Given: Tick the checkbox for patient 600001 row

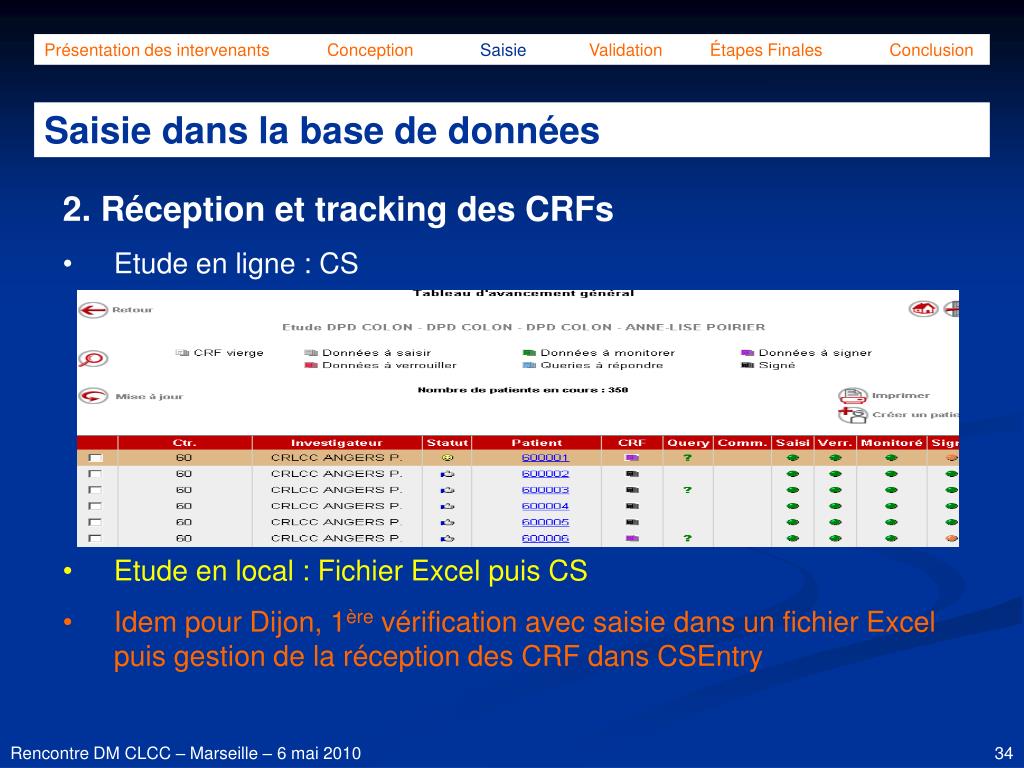Looking at the screenshot, I should pos(95,458).
